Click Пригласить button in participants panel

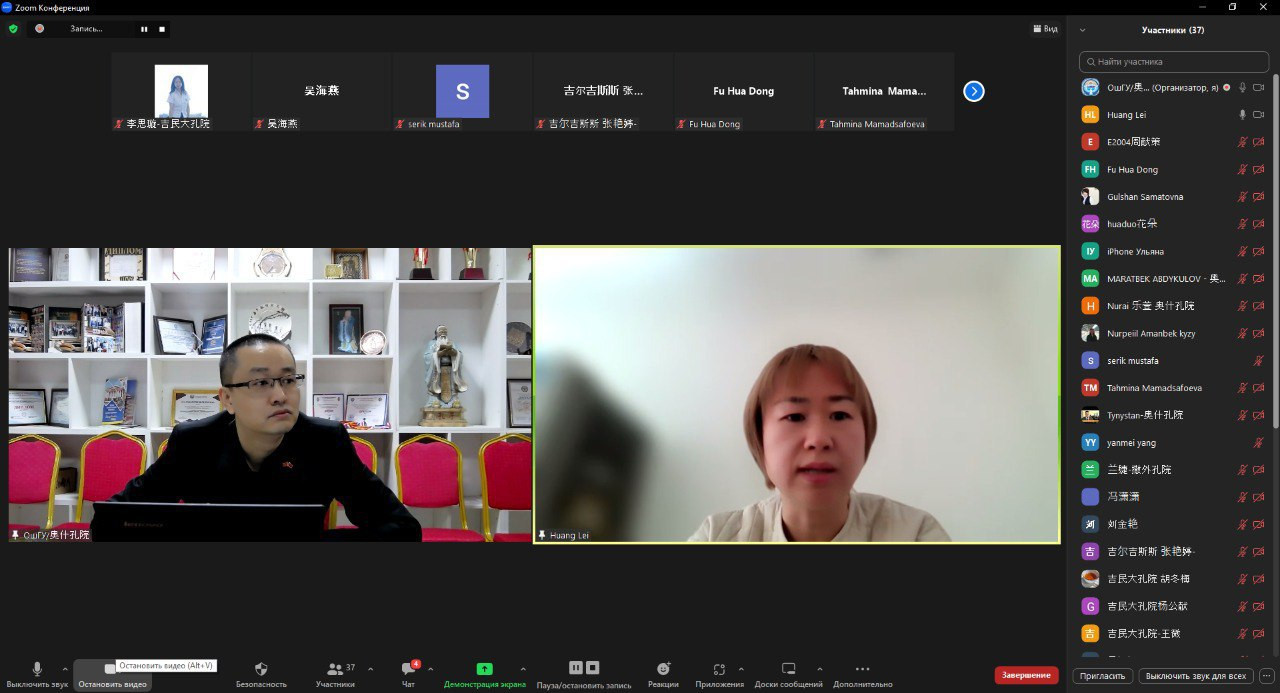click(x=1103, y=676)
